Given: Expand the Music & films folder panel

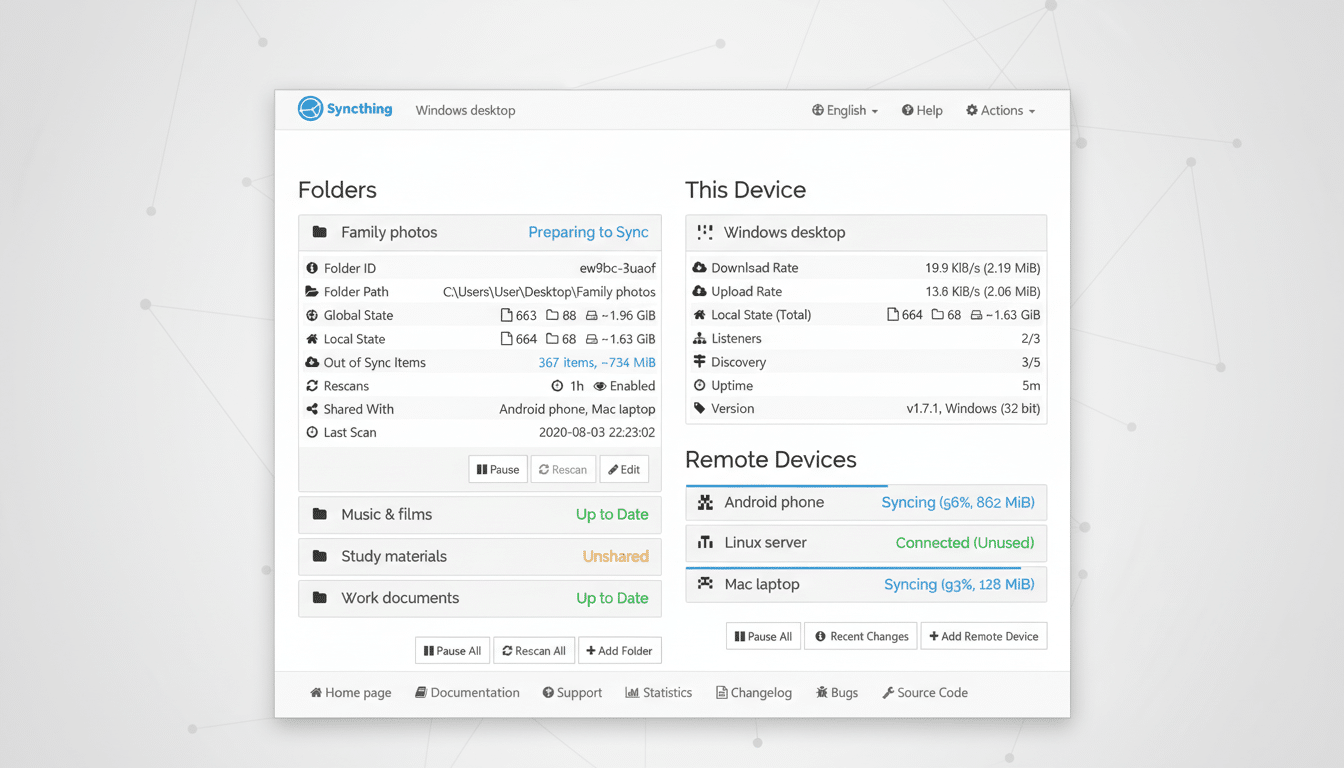Looking at the screenshot, I should coord(479,514).
